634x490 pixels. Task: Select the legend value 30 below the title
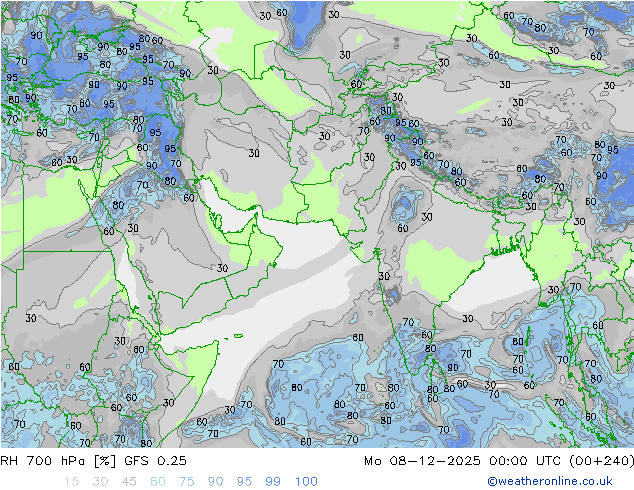[100, 481]
